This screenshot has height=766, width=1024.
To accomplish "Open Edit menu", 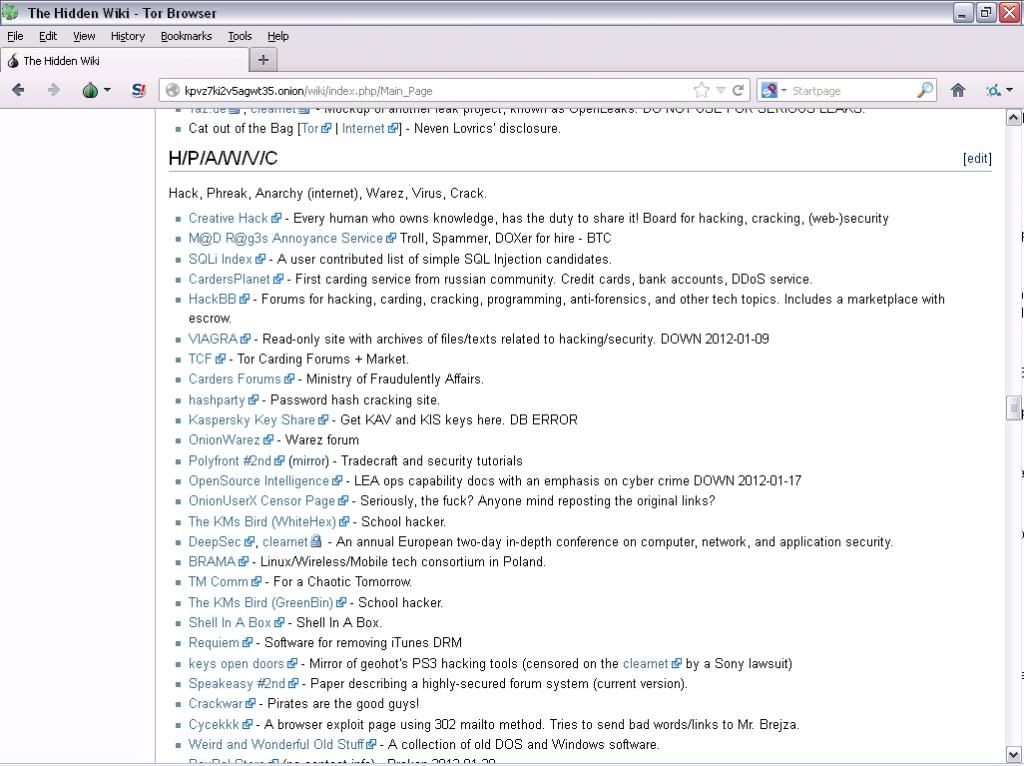I will (x=48, y=36).
